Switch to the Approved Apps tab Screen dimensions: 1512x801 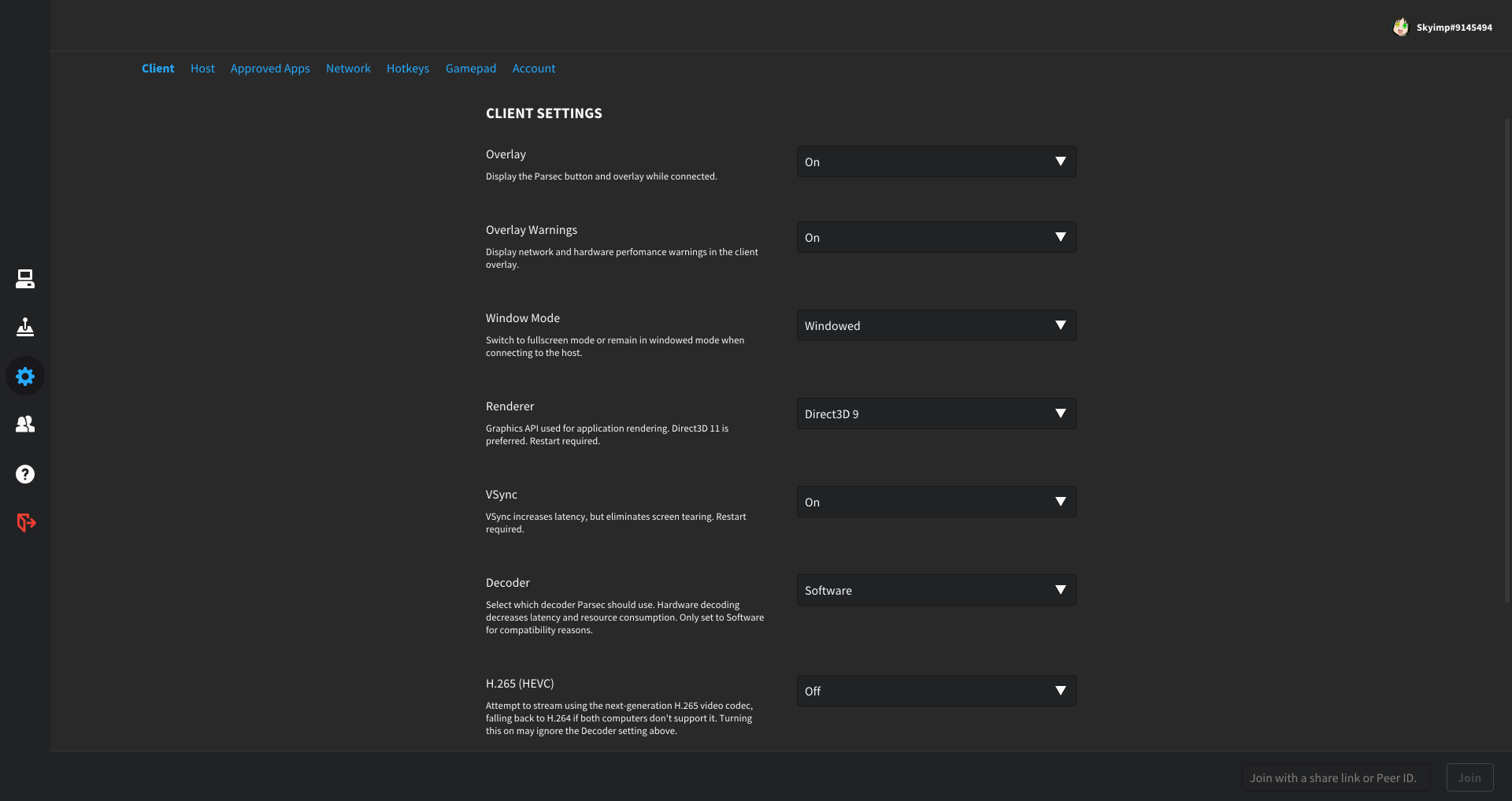click(x=270, y=69)
